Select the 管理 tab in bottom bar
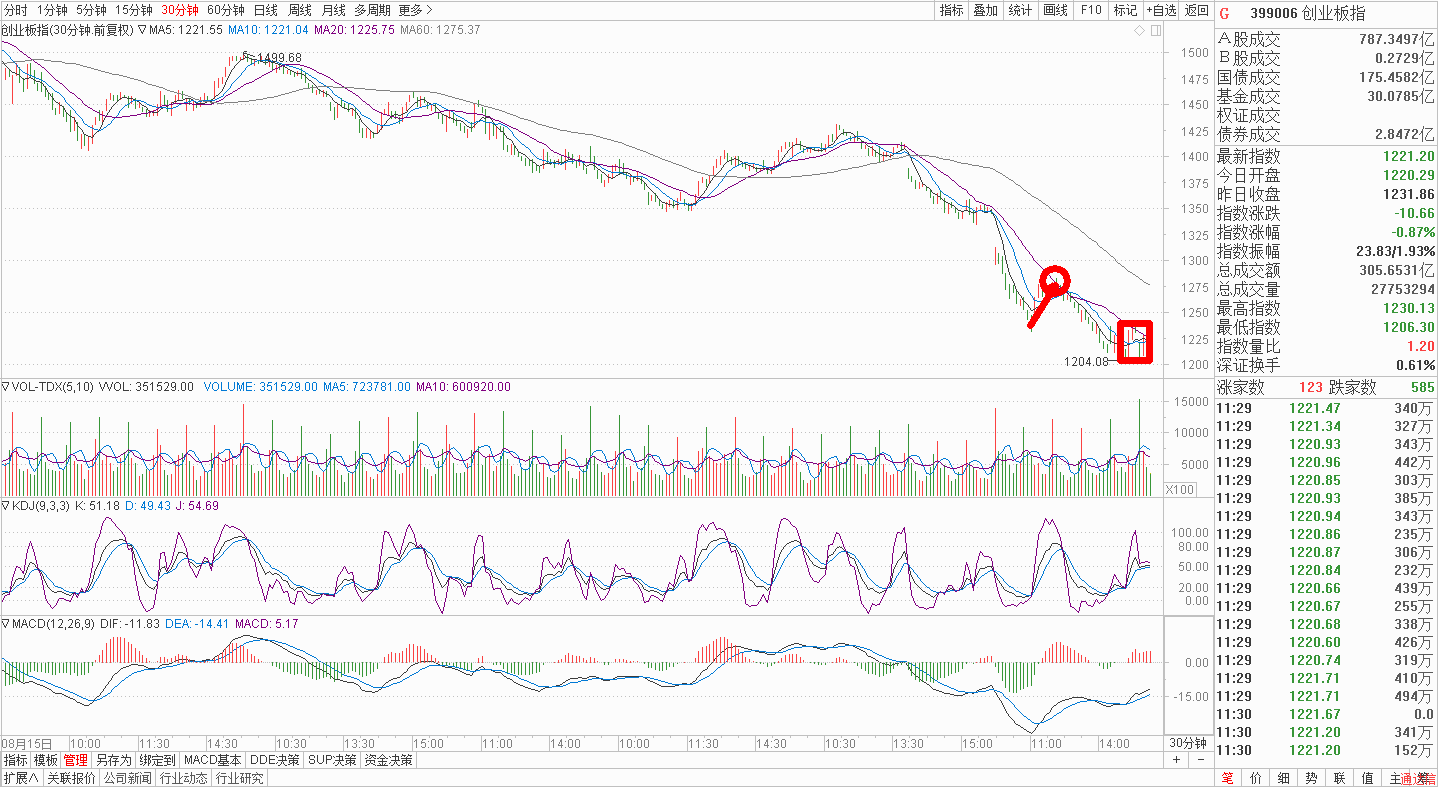The image size is (1438, 787). 76,760
